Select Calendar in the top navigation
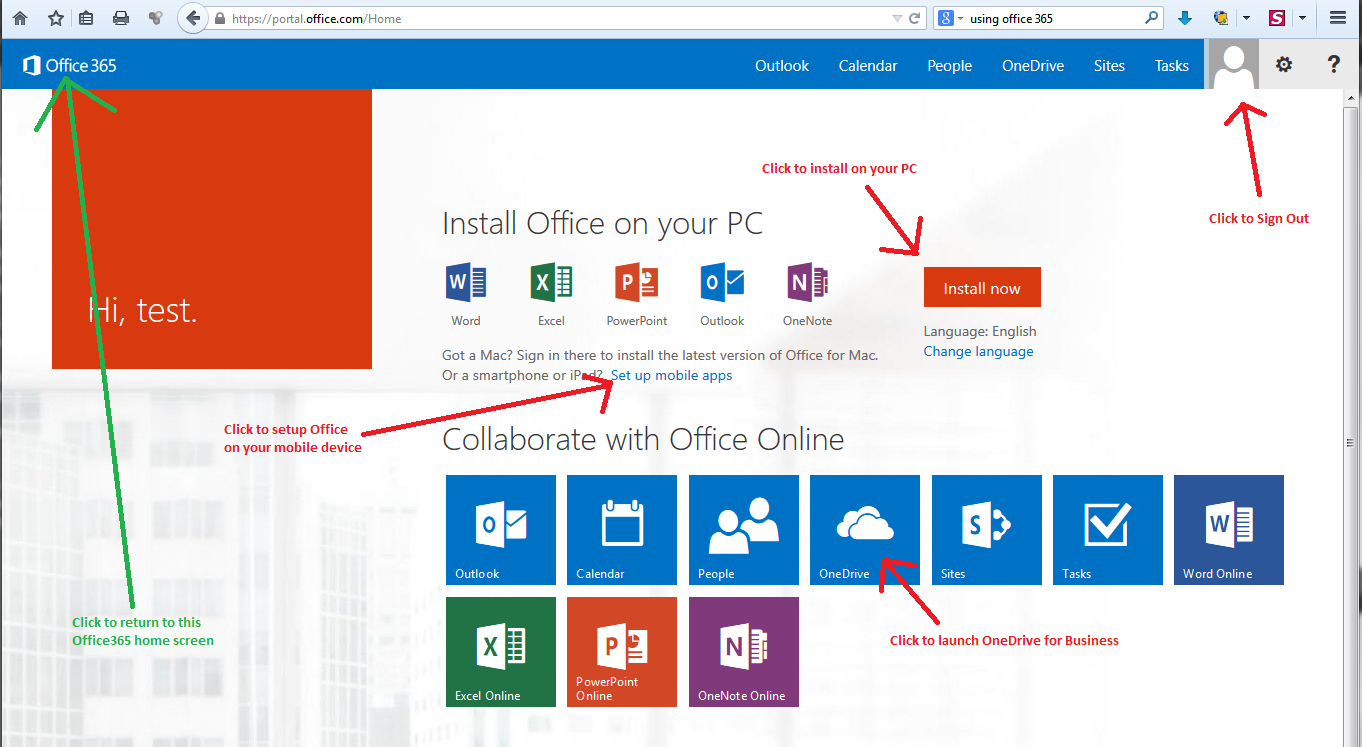The width and height of the screenshot is (1362, 747). 868,66
